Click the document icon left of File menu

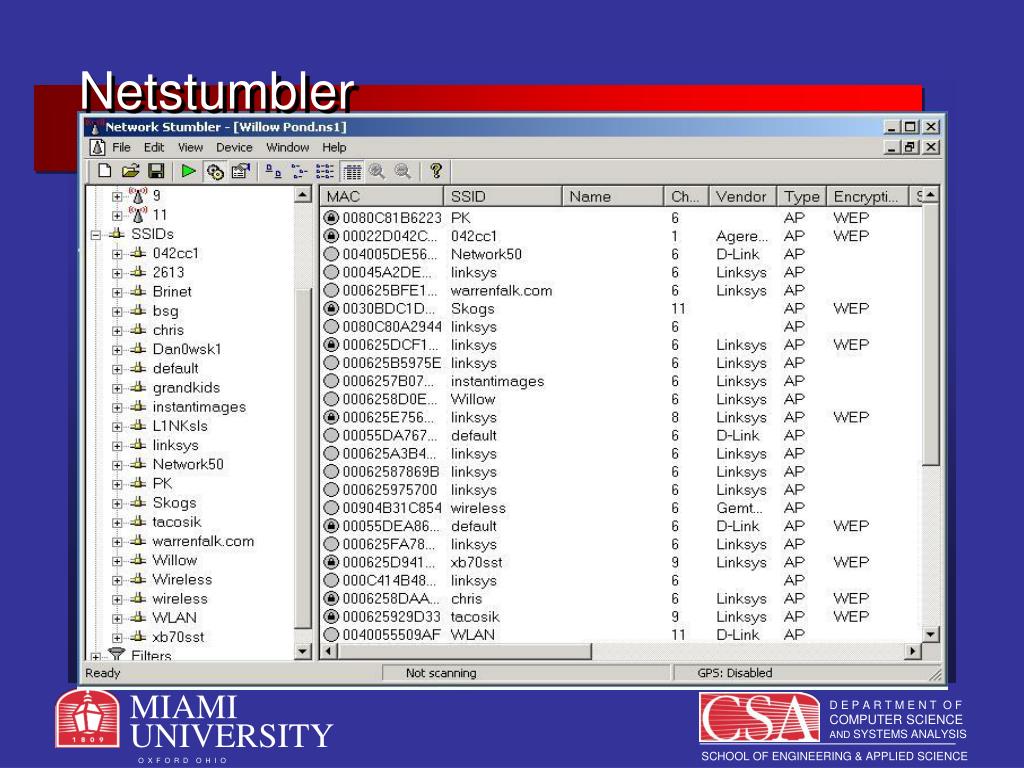pyautogui.click(x=97, y=147)
